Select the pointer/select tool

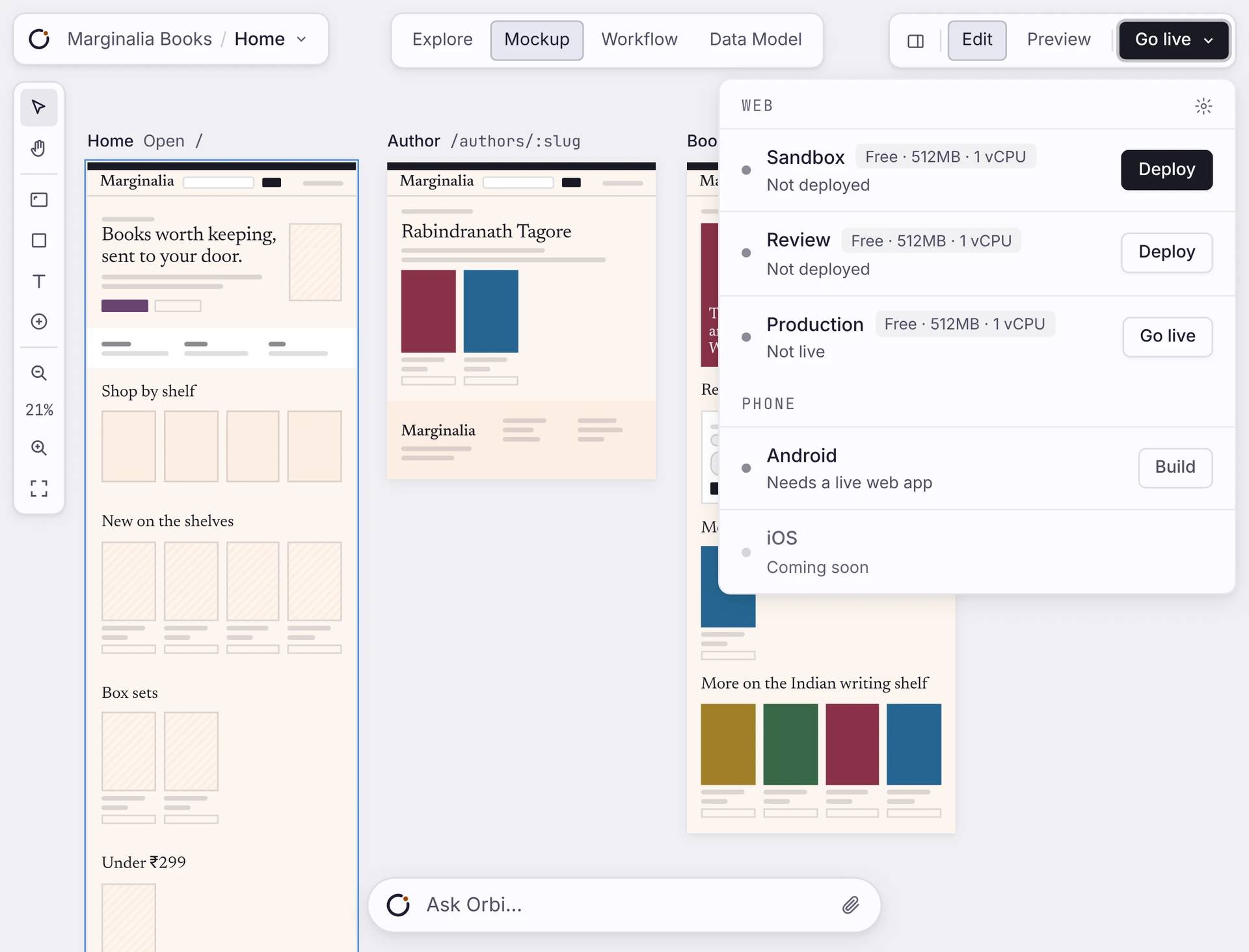click(x=39, y=107)
